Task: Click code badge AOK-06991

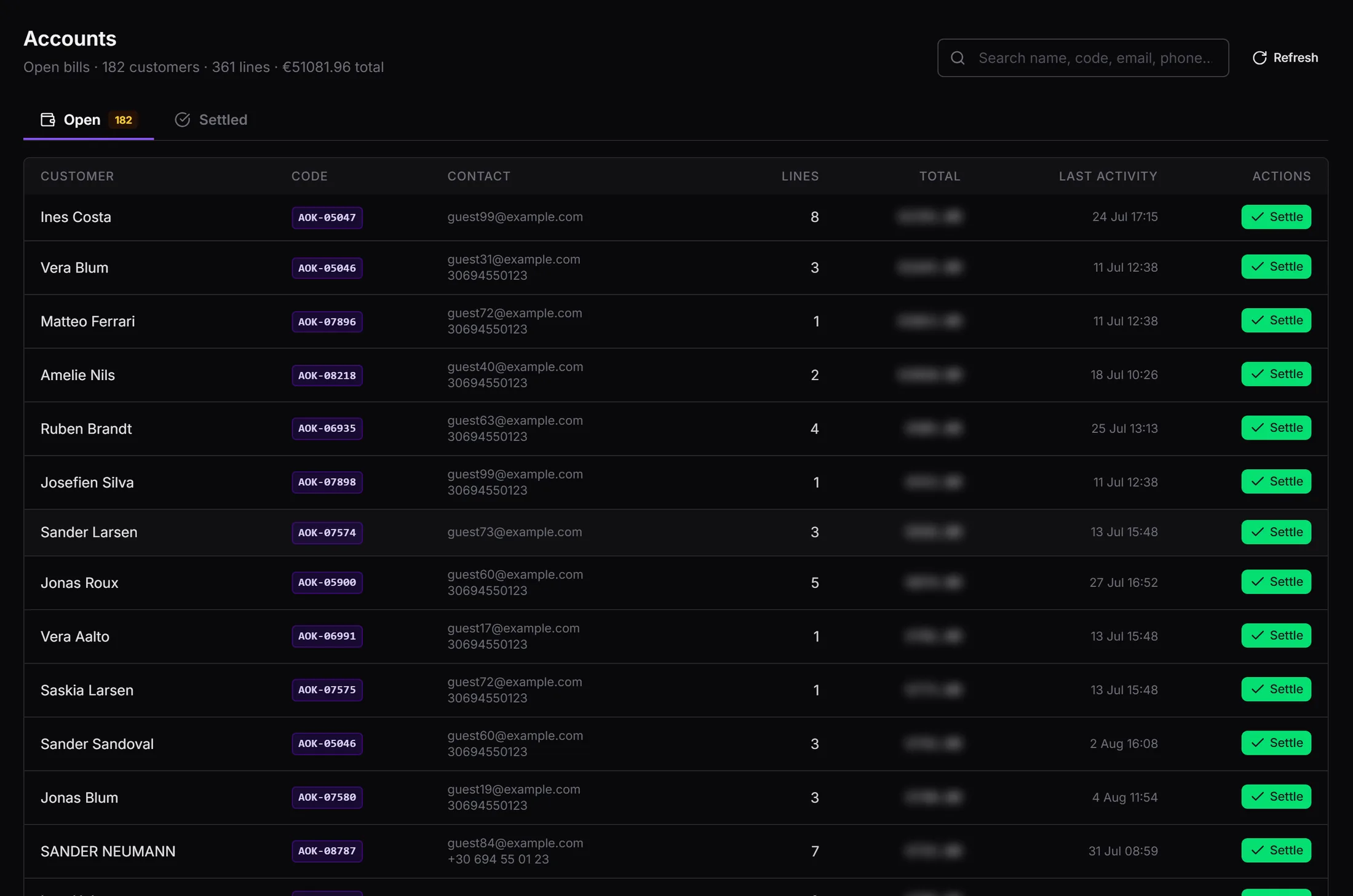Action: click(x=327, y=636)
